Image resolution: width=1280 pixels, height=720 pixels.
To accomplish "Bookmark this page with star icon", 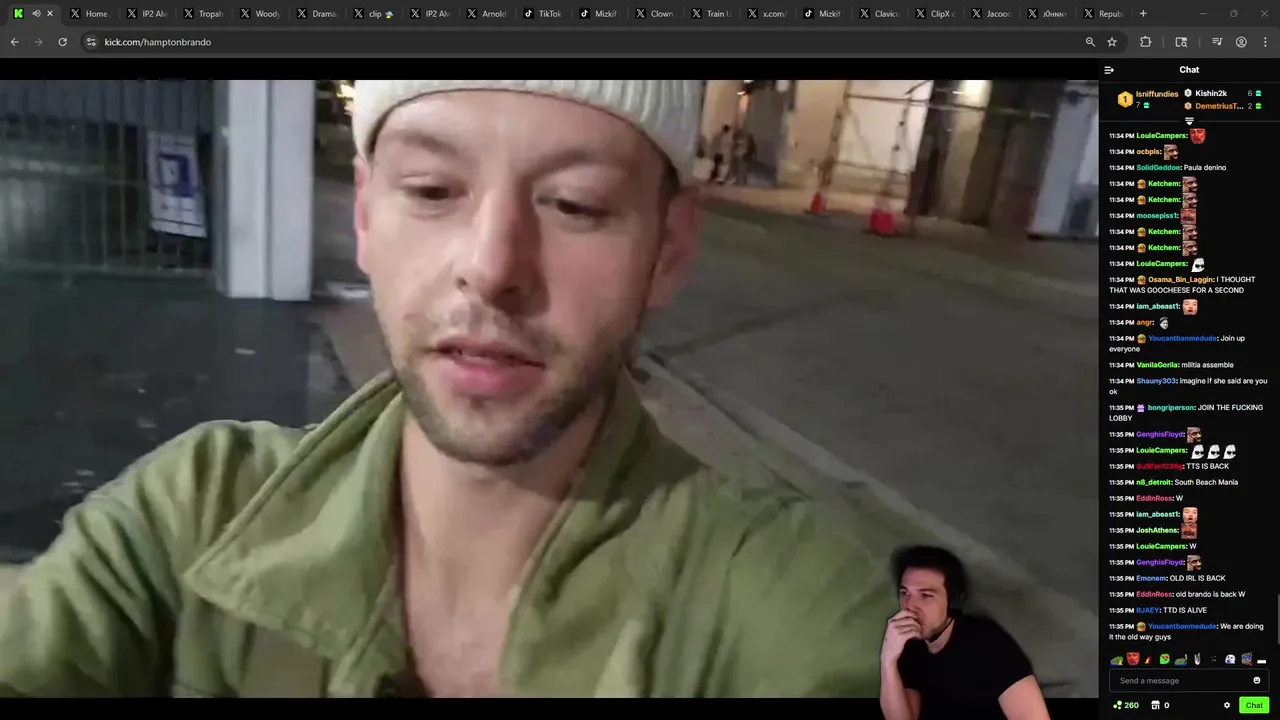I will tap(1112, 42).
